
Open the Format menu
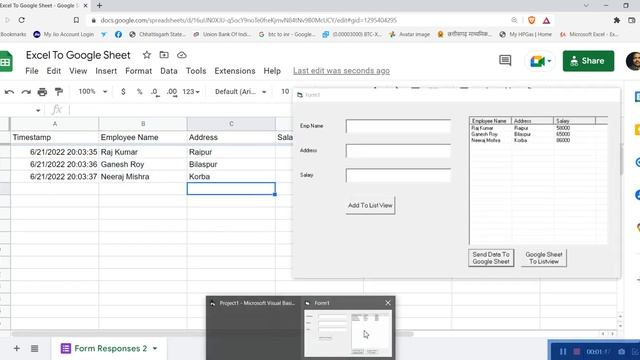[138, 71]
